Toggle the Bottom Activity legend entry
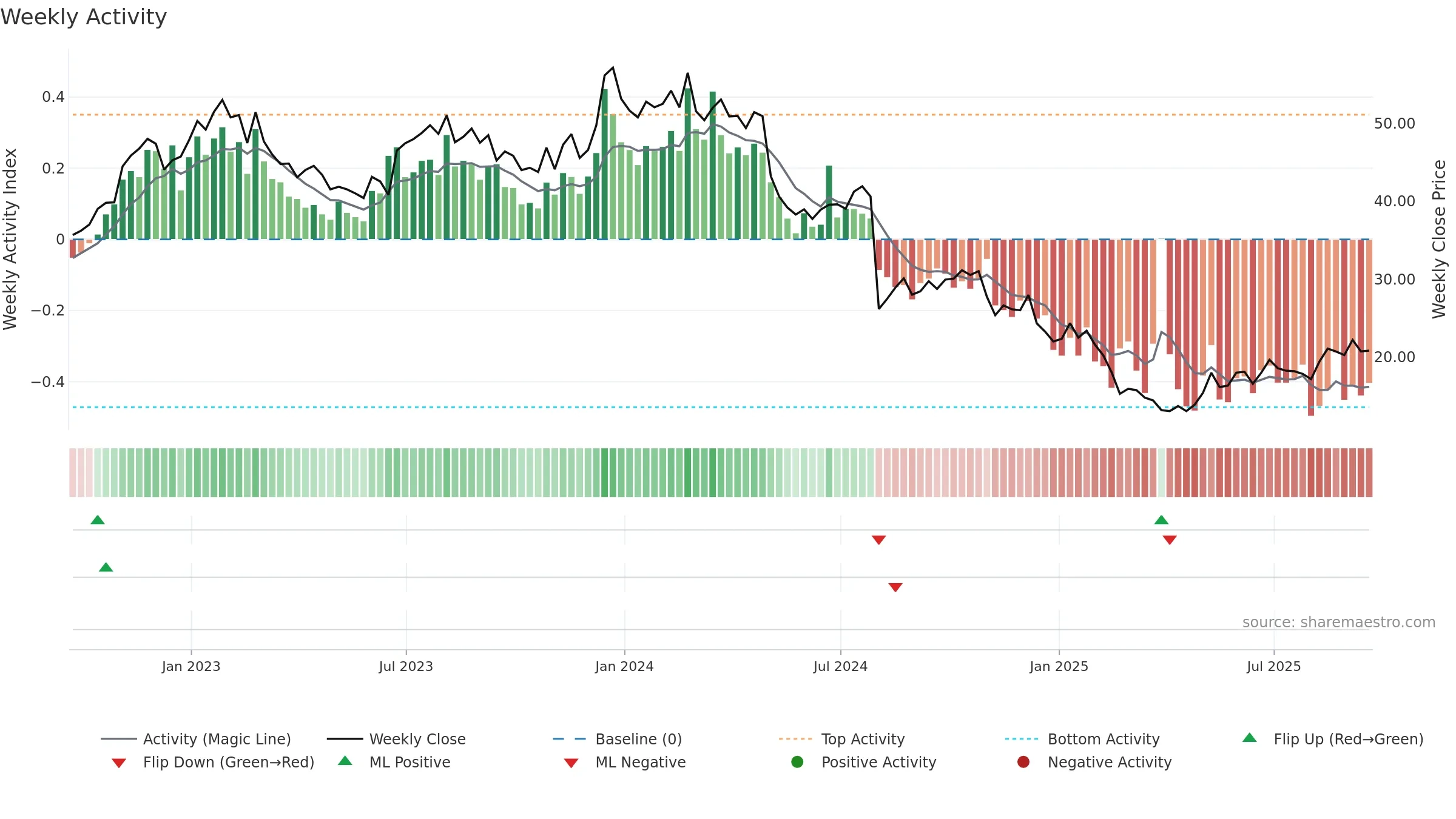This screenshot has width=1456, height=819. [1082, 739]
